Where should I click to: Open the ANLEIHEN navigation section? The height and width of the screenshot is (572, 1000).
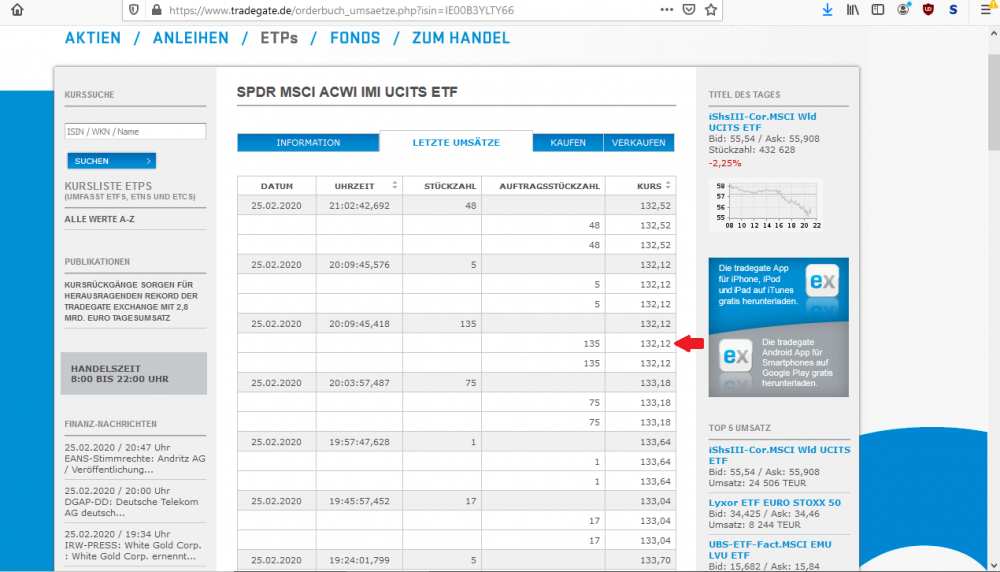[x=191, y=38]
